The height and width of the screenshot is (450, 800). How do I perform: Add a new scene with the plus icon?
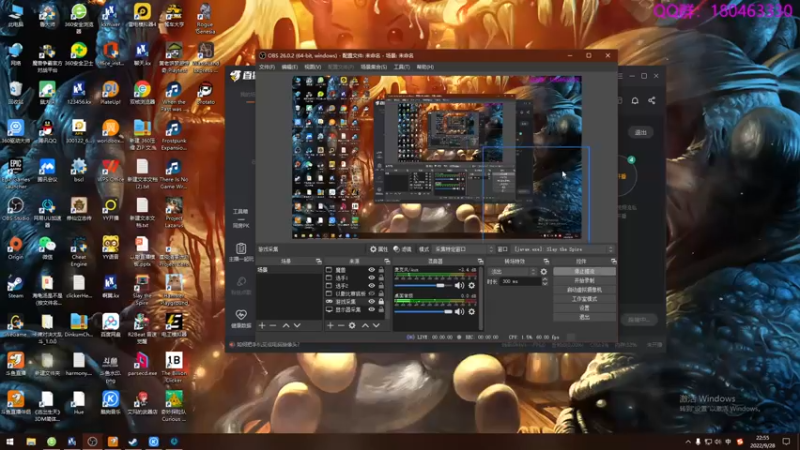(262, 326)
